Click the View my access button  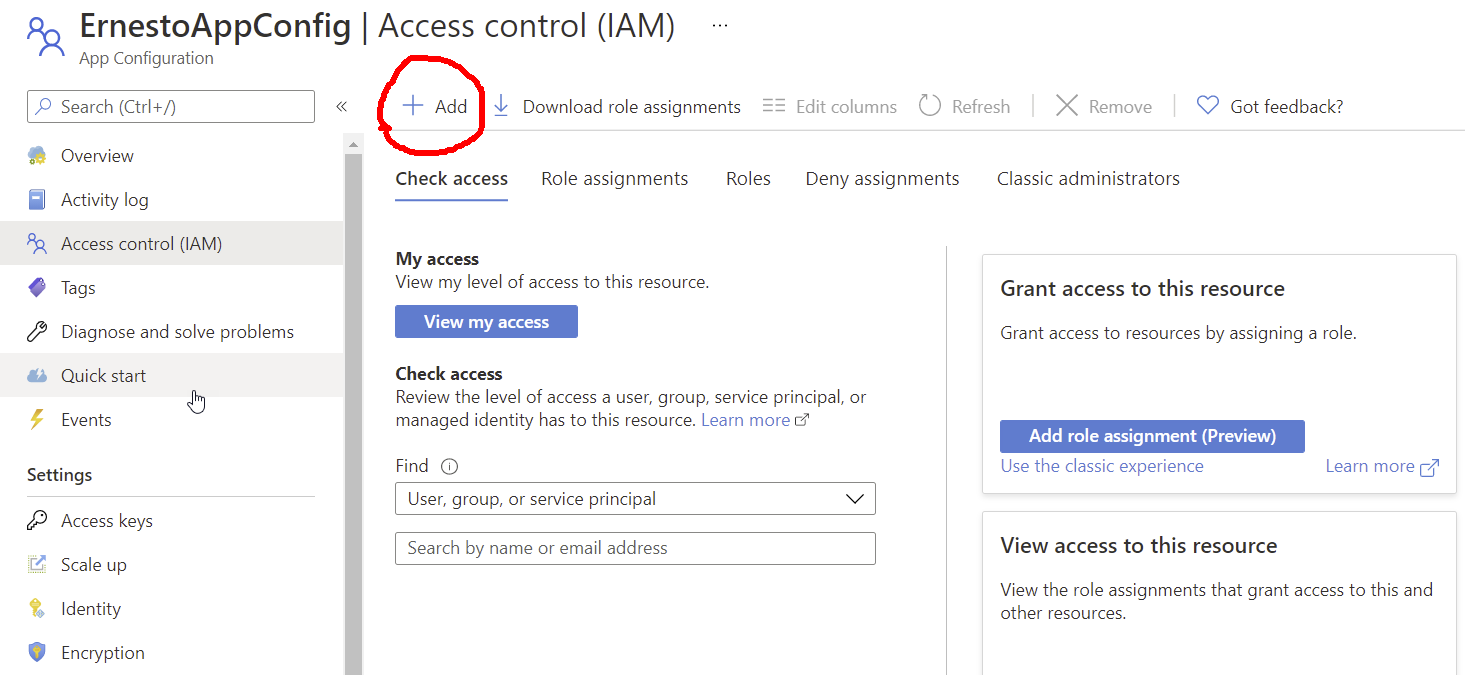coord(486,322)
